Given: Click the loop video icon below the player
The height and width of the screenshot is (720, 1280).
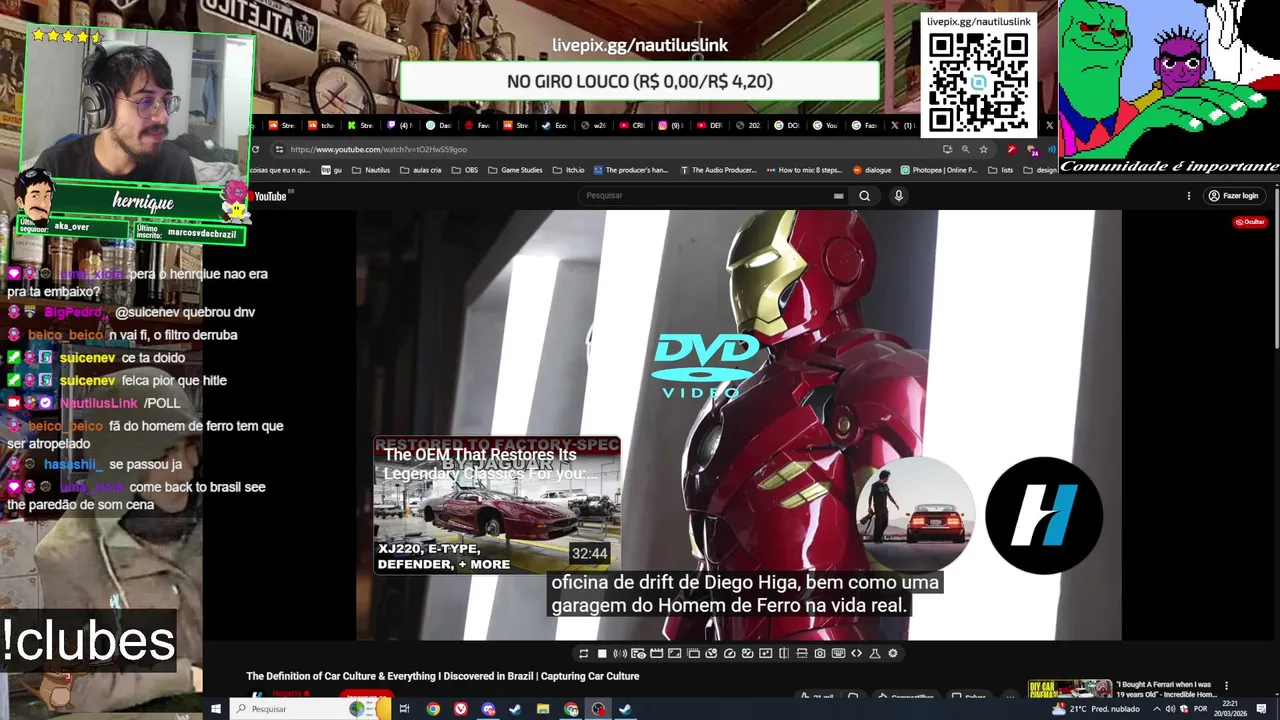Looking at the screenshot, I should [584, 653].
